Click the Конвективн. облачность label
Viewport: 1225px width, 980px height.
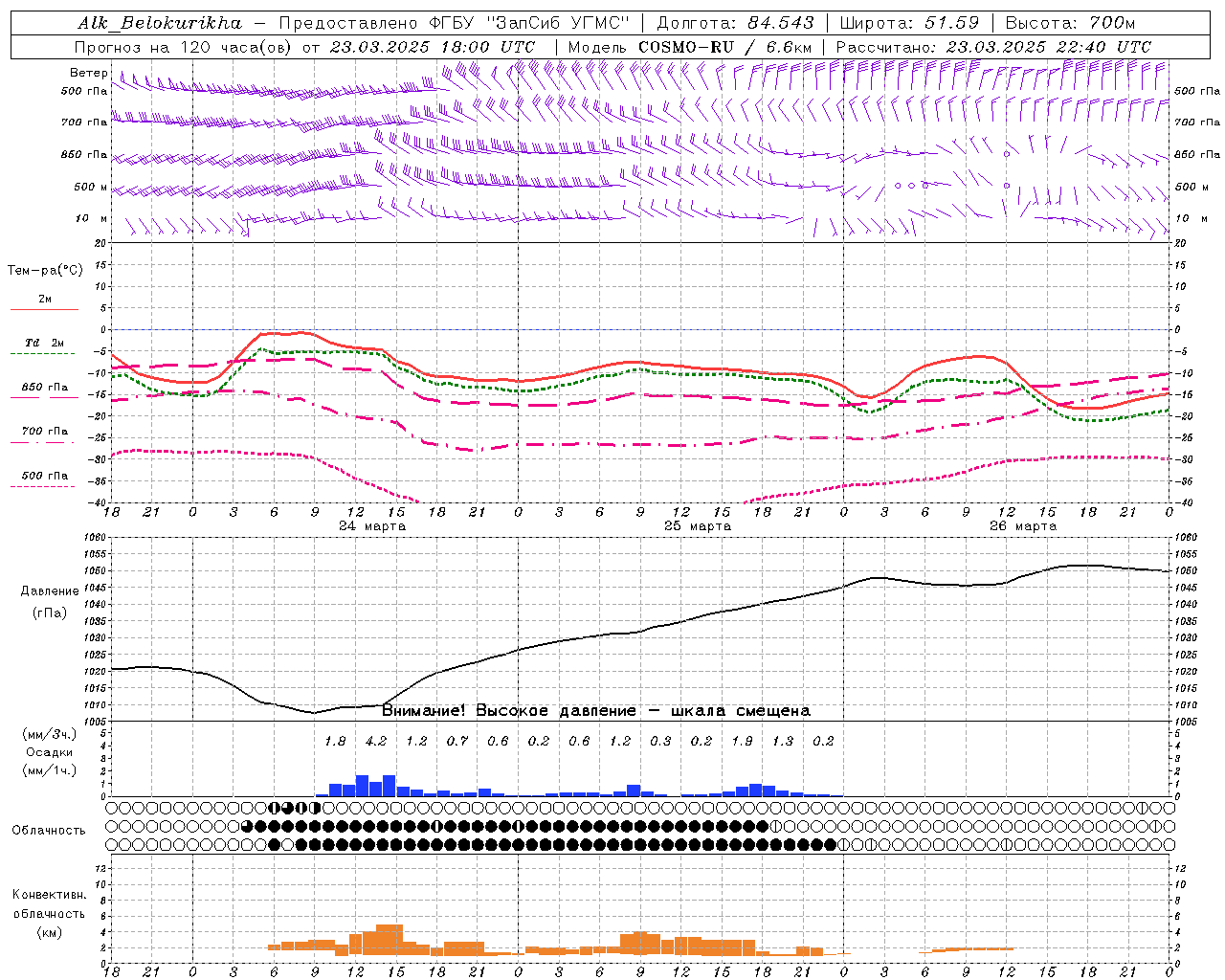pos(49,904)
